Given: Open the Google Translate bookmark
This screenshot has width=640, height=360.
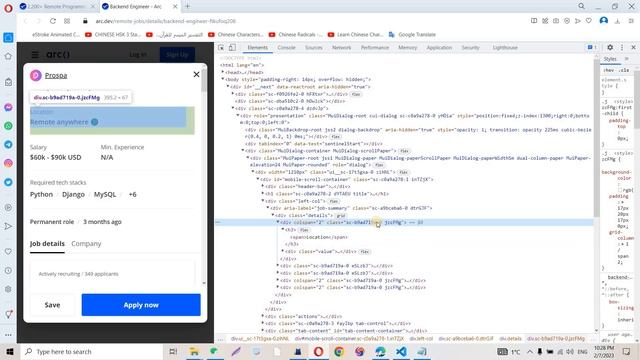Looking at the screenshot, I should (412, 35).
